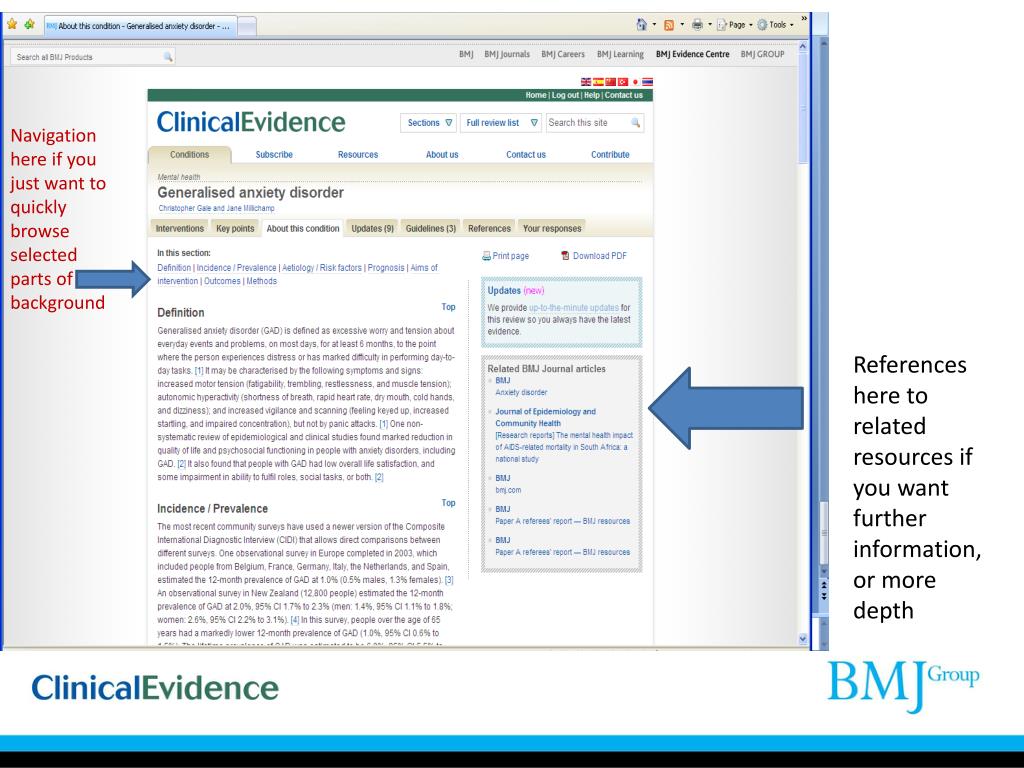Viewport: 1024px width, 768px height.
Task: Click Top link beside Definition heading
Action: coord(448,307)
